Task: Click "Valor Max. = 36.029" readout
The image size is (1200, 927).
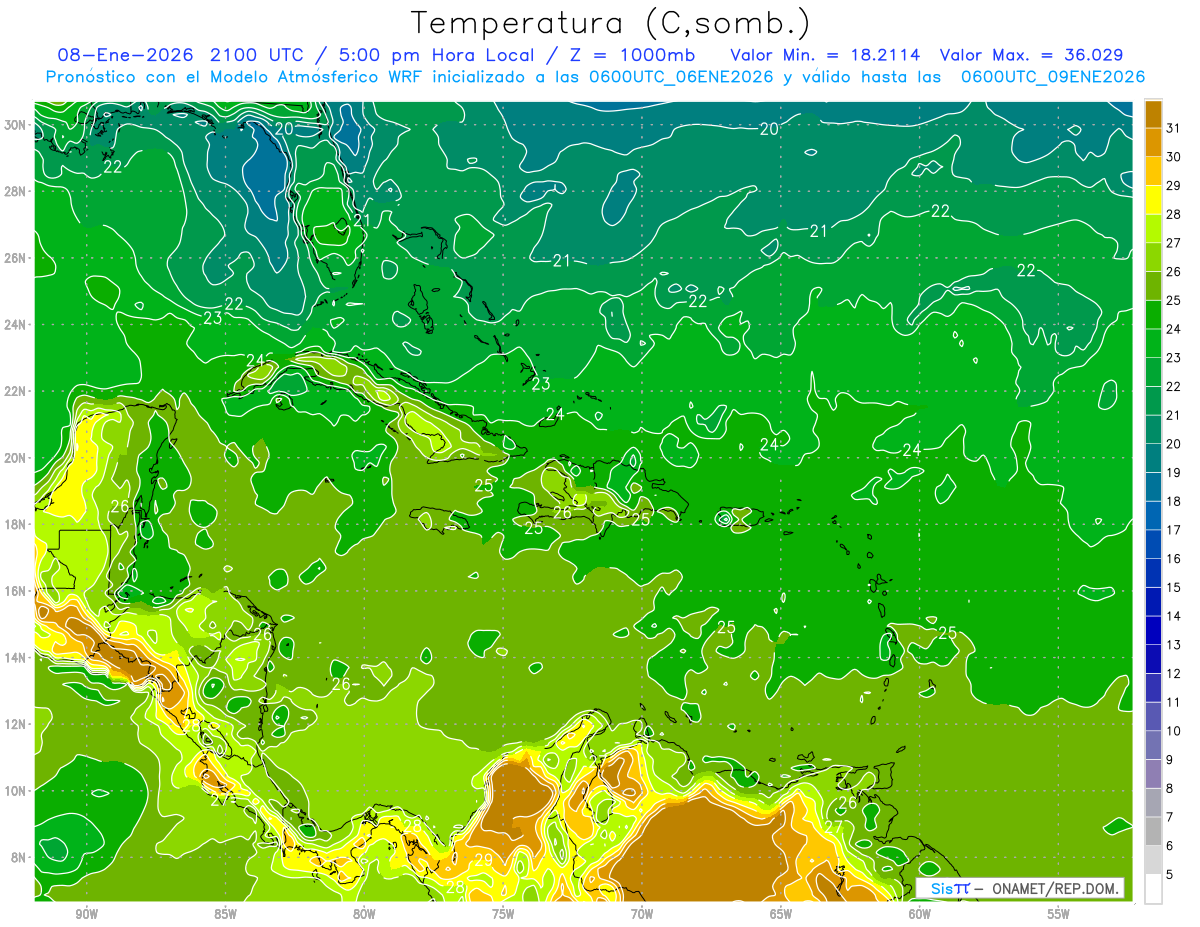Action: (x=1031, y=54)
